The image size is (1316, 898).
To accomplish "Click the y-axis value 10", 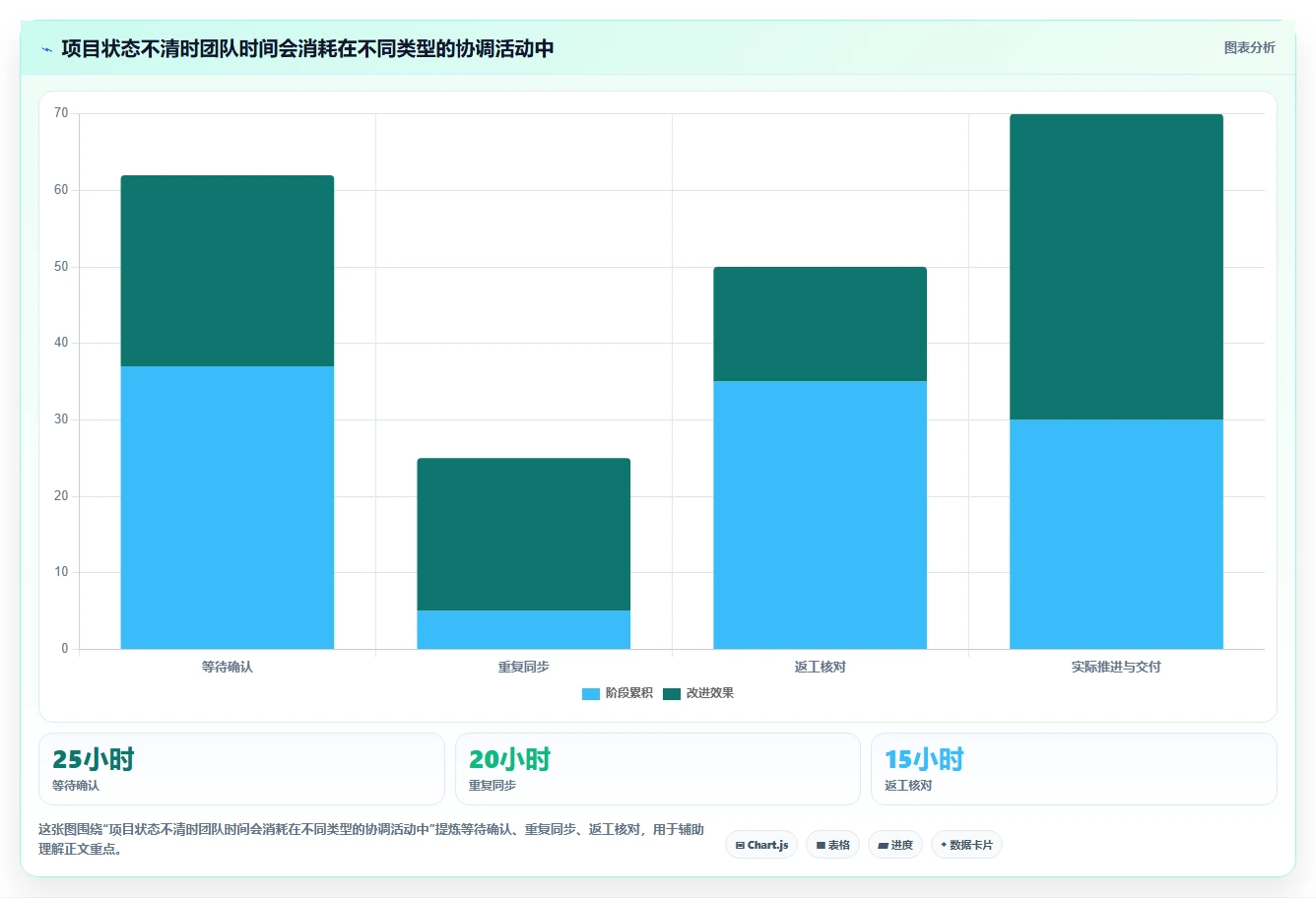I will (62, 572).
